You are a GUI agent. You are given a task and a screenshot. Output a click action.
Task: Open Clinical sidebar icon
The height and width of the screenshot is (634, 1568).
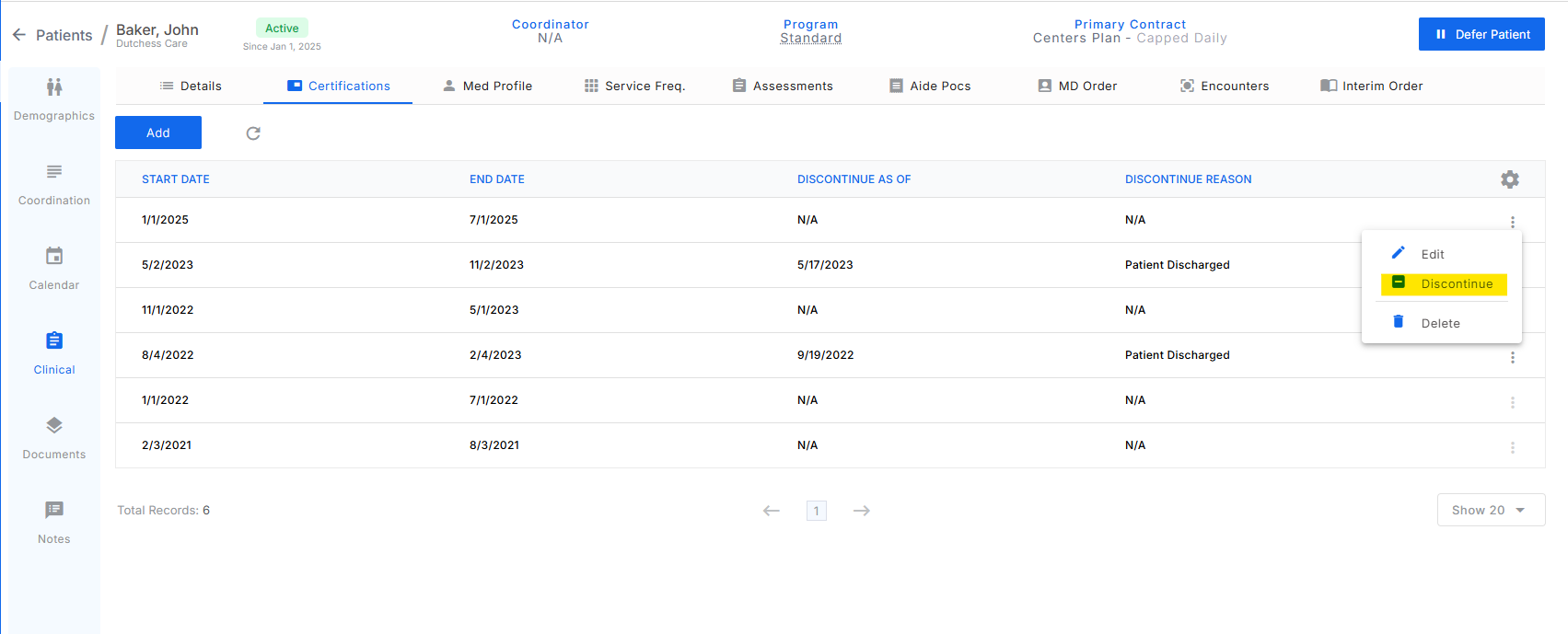pyautogui.click(x=54, y=340)
